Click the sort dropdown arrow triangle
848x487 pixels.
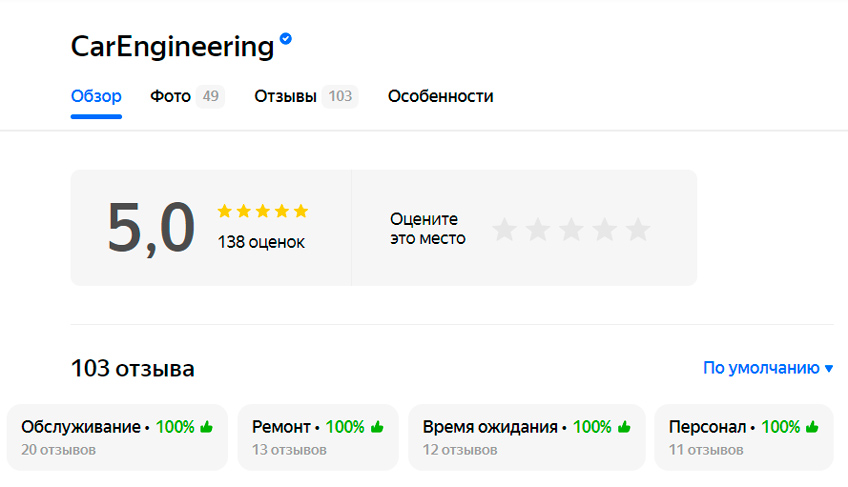point(829,368)
